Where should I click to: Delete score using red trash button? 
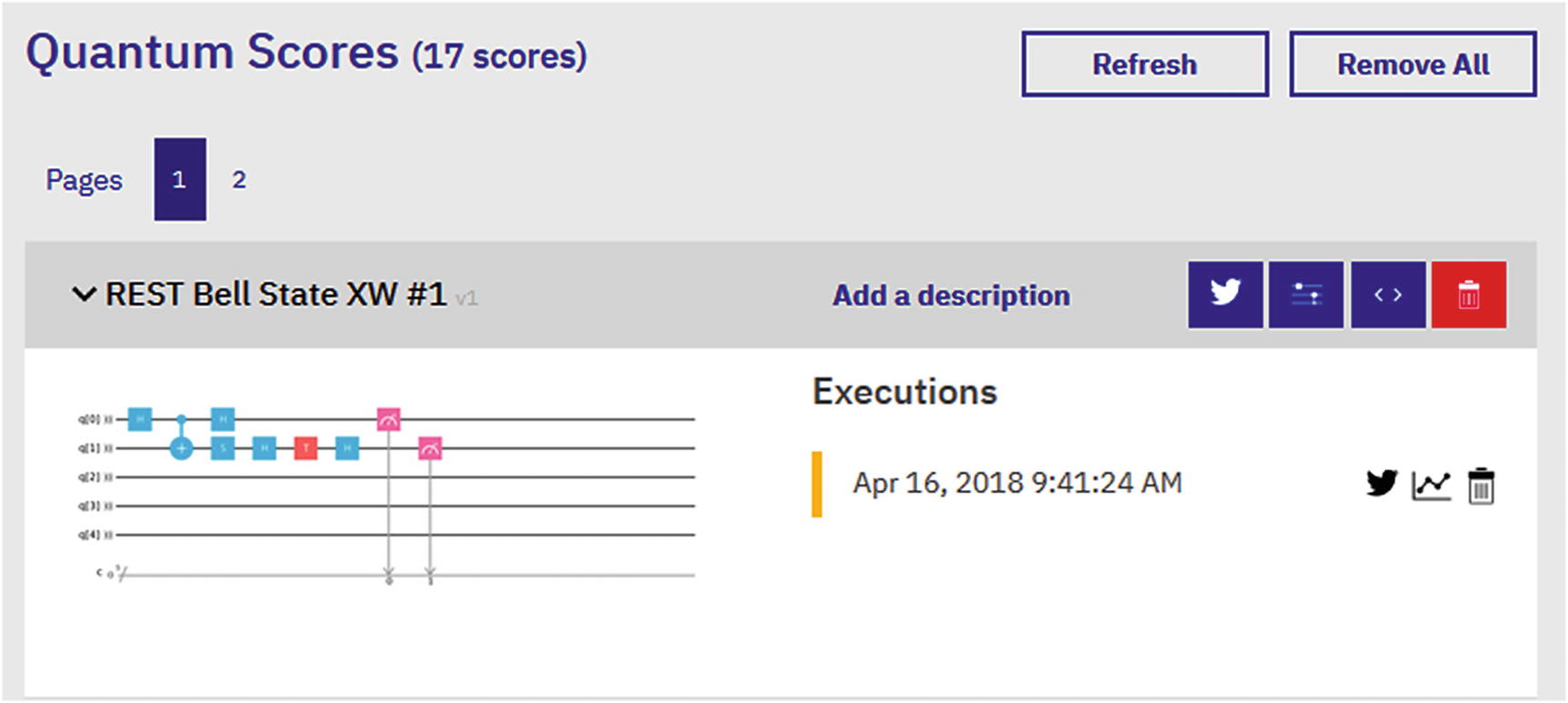coord(1468,295)
